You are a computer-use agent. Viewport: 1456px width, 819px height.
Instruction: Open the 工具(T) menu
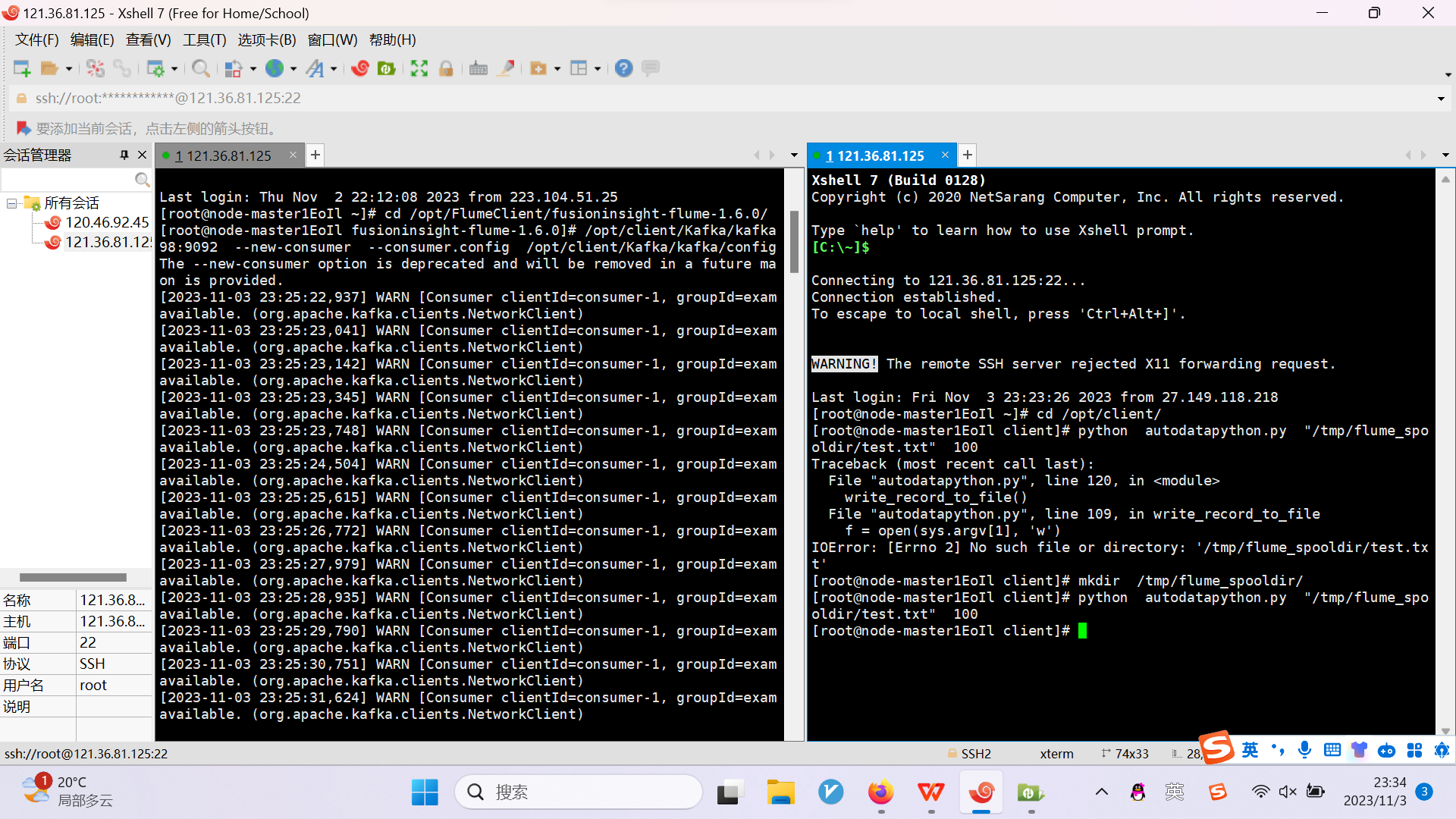[204, 40]
